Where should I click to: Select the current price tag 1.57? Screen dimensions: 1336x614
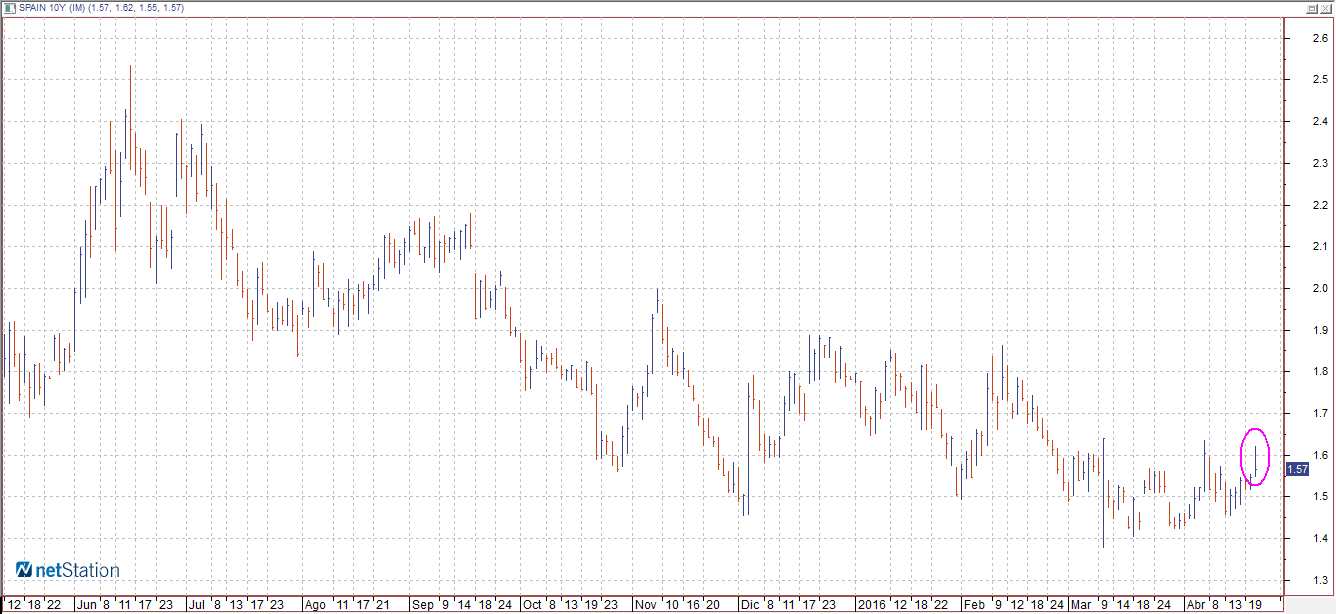coord(1299,469)
